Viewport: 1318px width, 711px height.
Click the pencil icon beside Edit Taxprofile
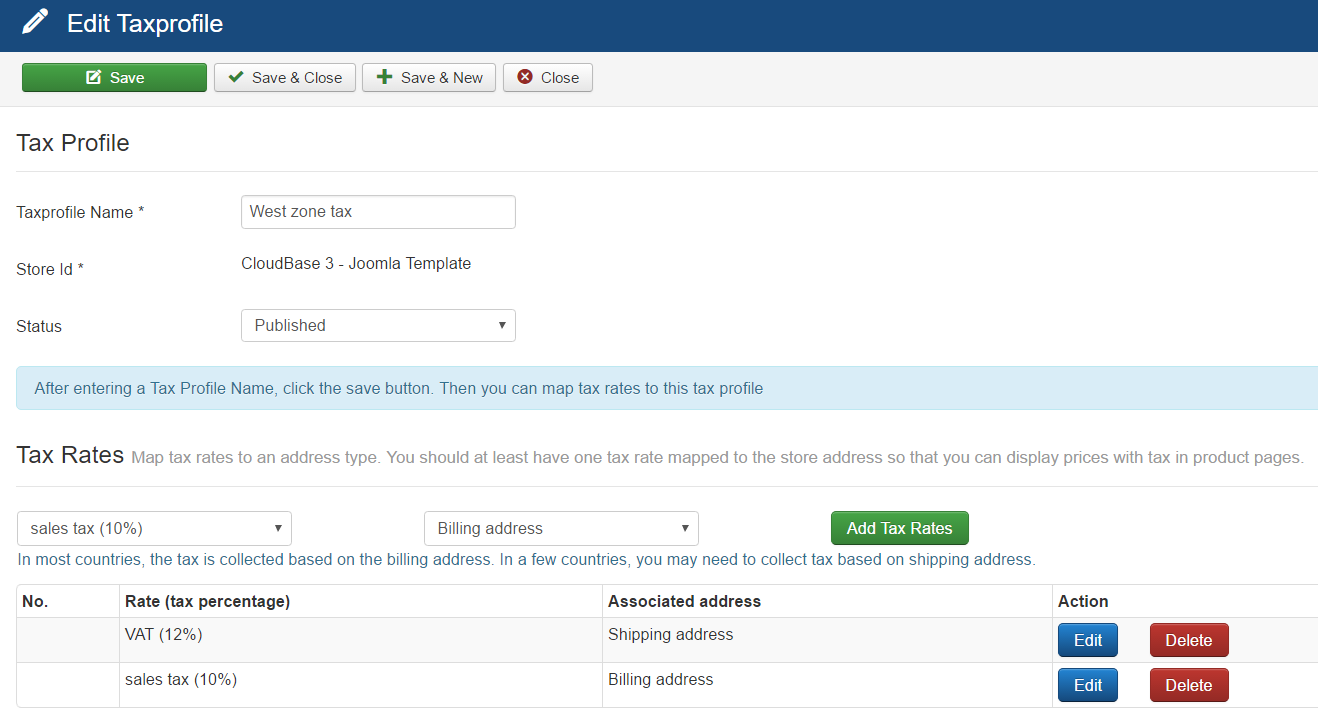pyautogui.click(x=34, y=23)
